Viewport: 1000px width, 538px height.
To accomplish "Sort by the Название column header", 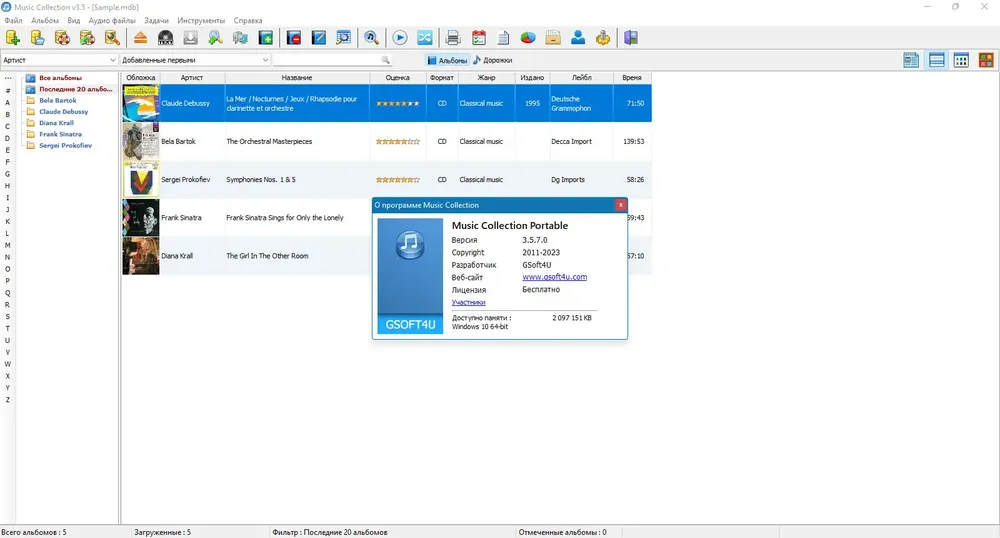I will [x=297, y=78].
